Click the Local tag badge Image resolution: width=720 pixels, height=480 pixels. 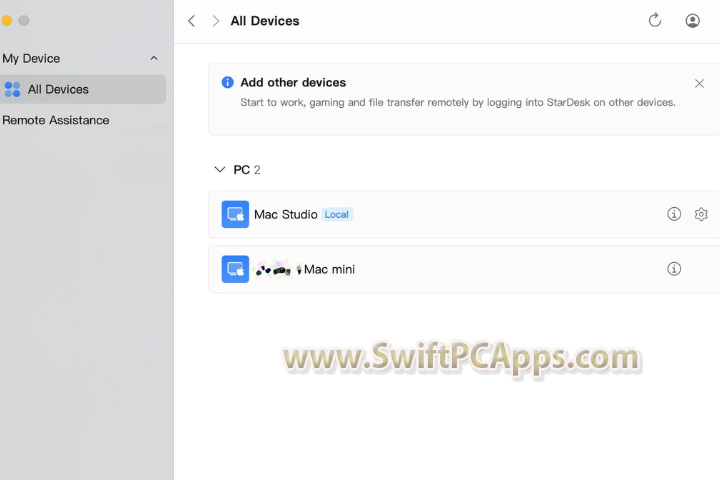click(337, 215)
